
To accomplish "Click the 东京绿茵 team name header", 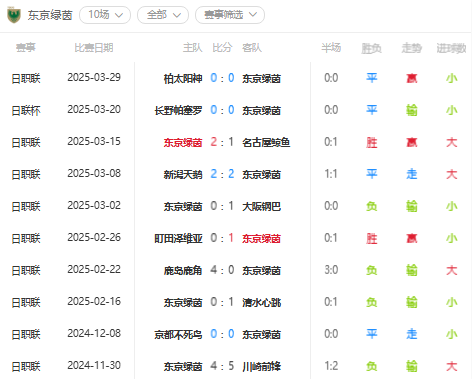I will point(50,15).
